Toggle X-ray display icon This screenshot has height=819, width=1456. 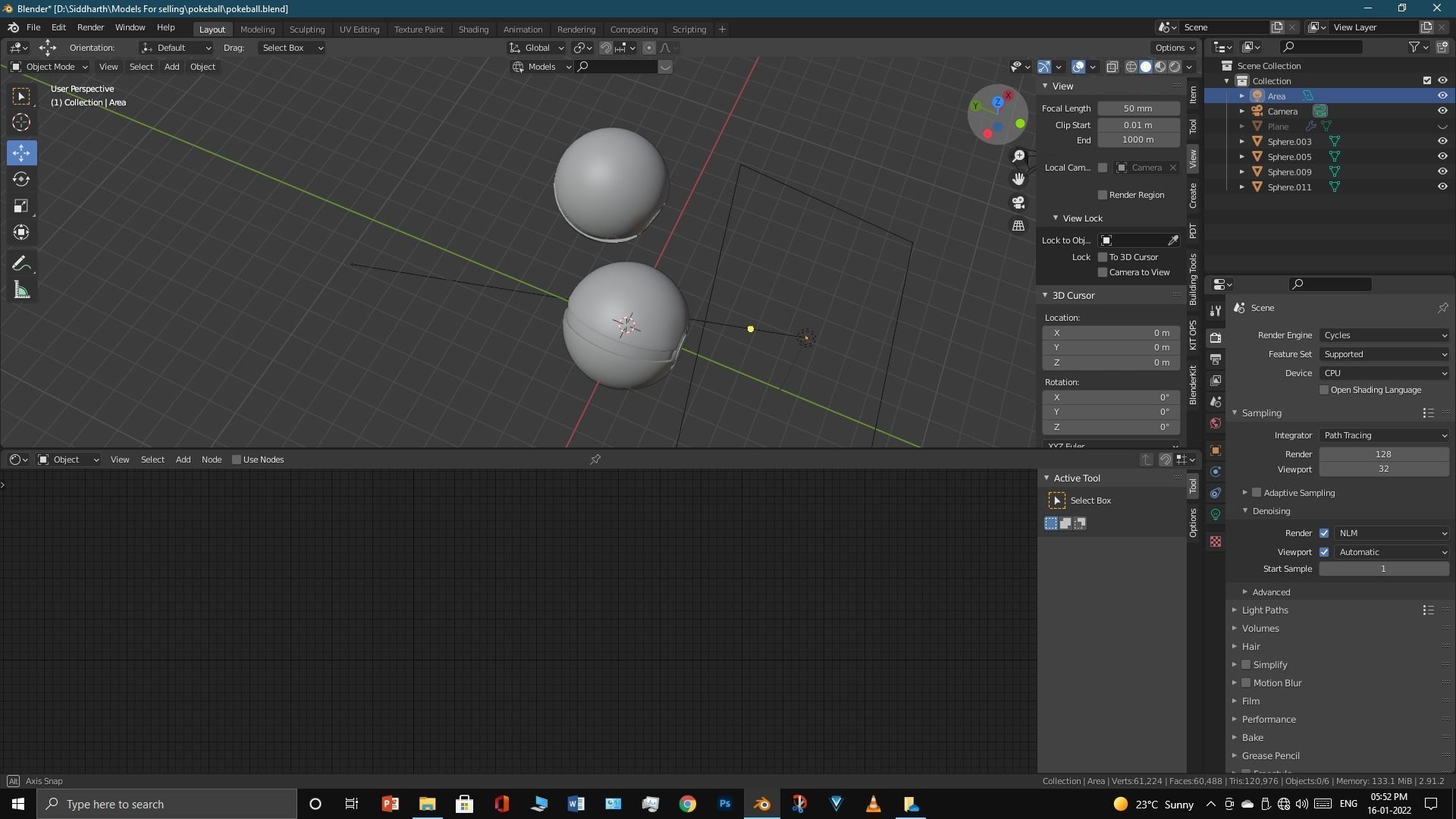pos(1112,67)
